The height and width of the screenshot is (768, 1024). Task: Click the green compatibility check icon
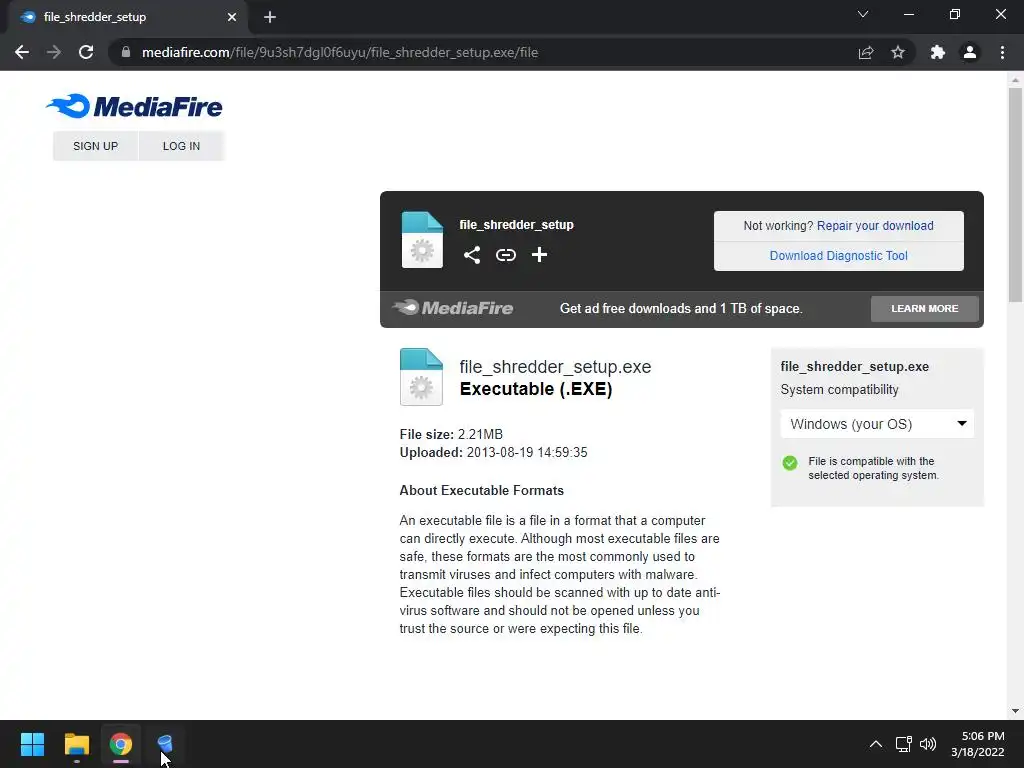790,463
